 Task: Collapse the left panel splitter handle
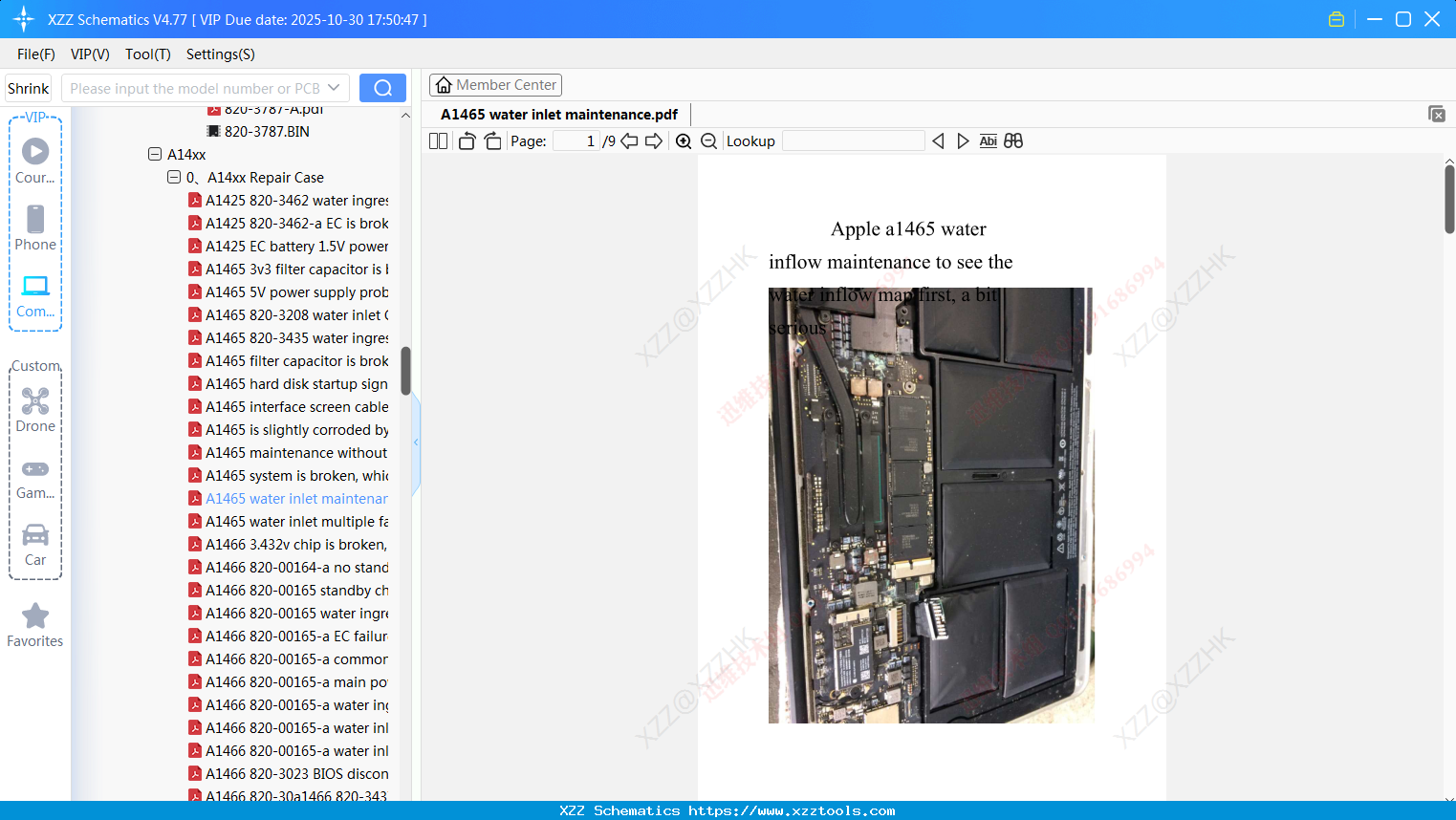tap(416, 442)
